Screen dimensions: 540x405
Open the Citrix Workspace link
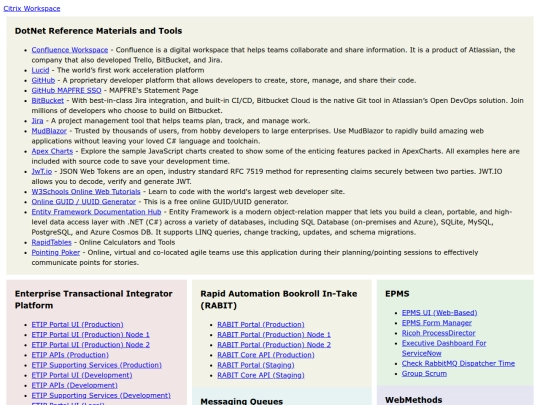32,9
